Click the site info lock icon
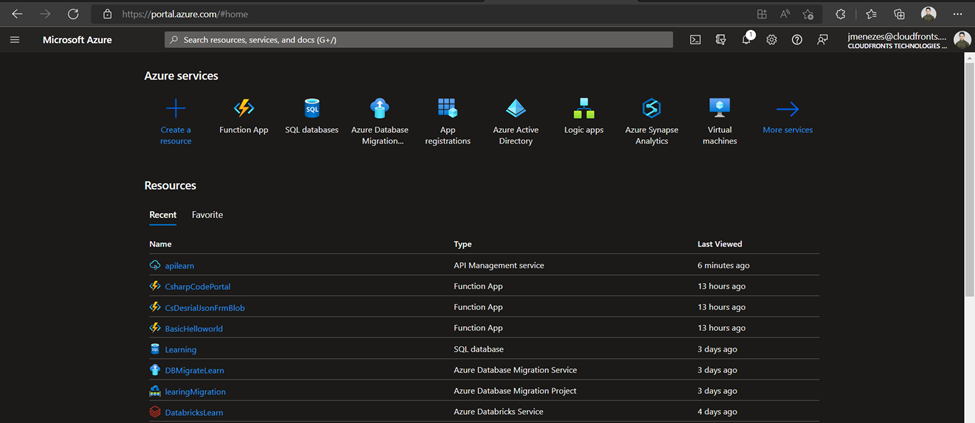975x423 pixels. [108, 14]
